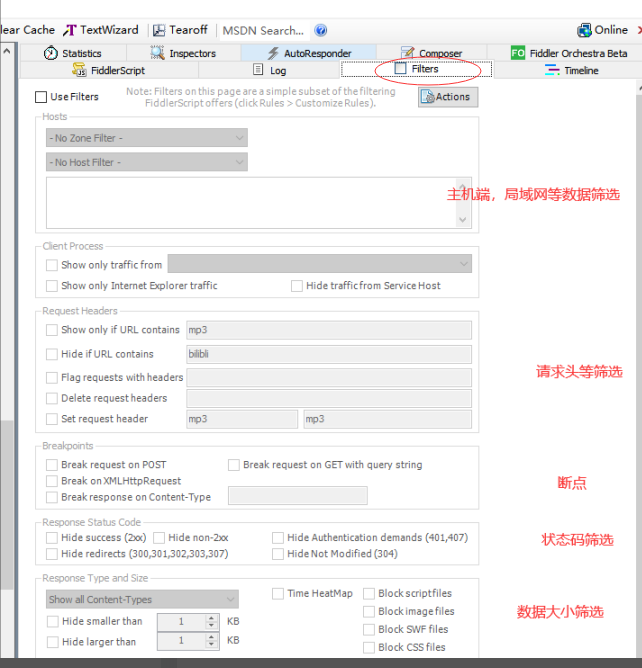Screen dimensions: 642x668
Task: Check Block CSS files
Action: click(369, 648)
